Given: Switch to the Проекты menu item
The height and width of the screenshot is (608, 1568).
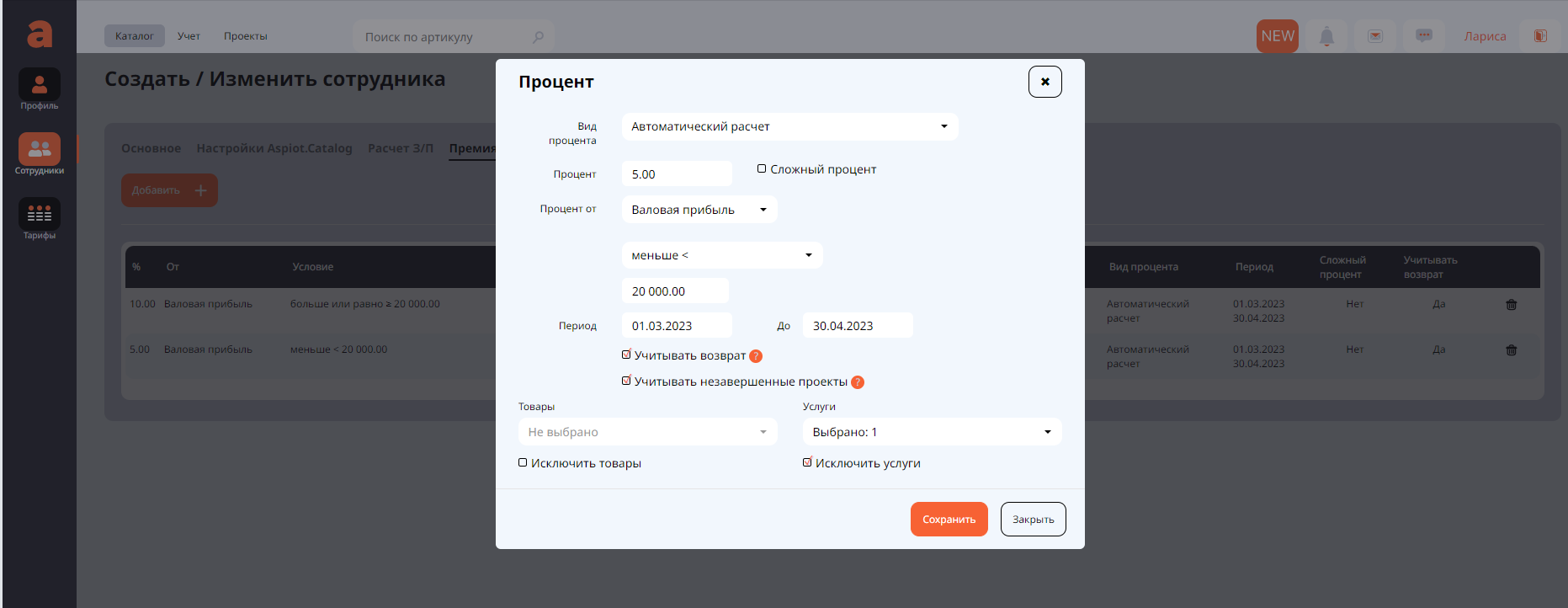Looking at the screenshot, I should 245,36.
